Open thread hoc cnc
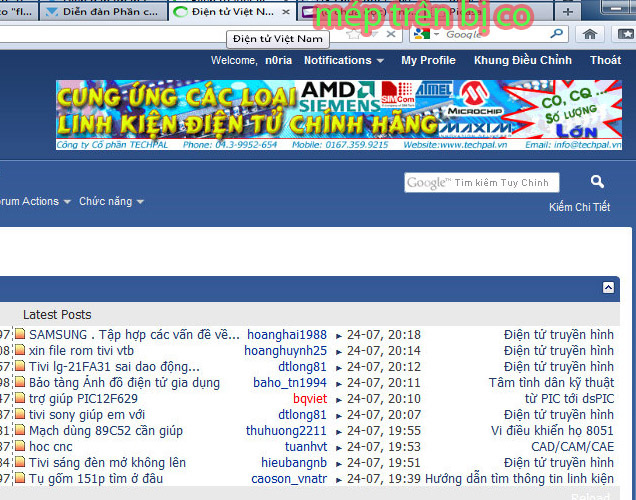Viewport: 636px width, 500px height. point(51,446)
